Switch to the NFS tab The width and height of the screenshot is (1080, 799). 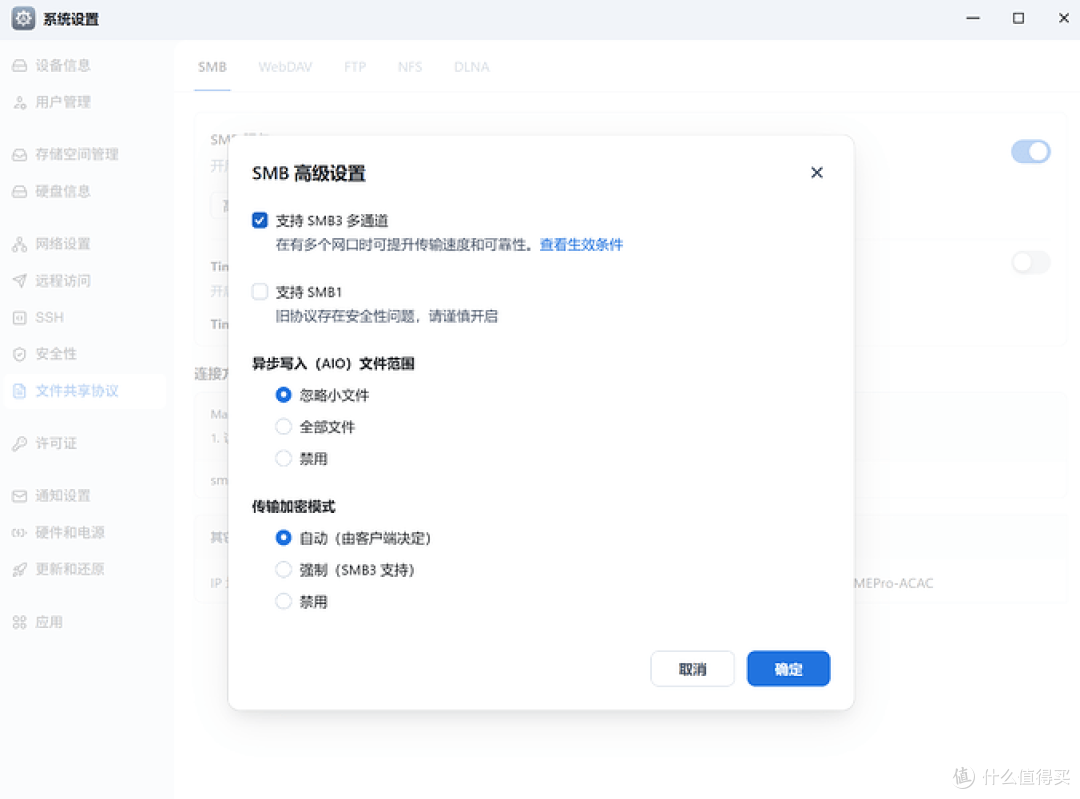click(410, 66)
